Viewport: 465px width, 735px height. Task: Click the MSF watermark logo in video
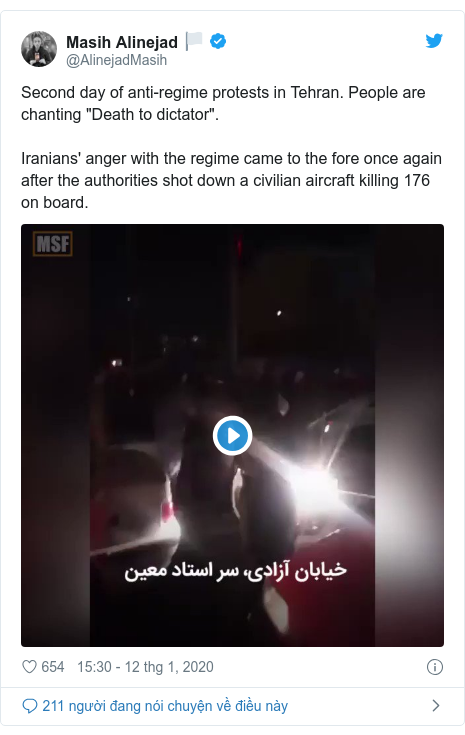tap(52, 244)
